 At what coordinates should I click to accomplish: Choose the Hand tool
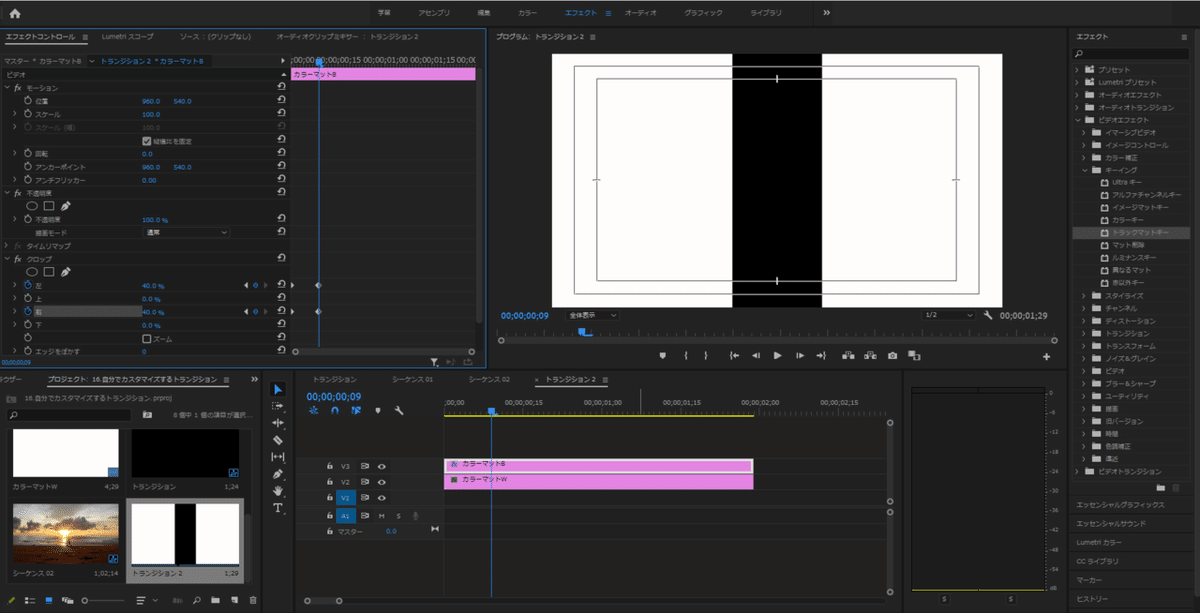pos(278,491)
